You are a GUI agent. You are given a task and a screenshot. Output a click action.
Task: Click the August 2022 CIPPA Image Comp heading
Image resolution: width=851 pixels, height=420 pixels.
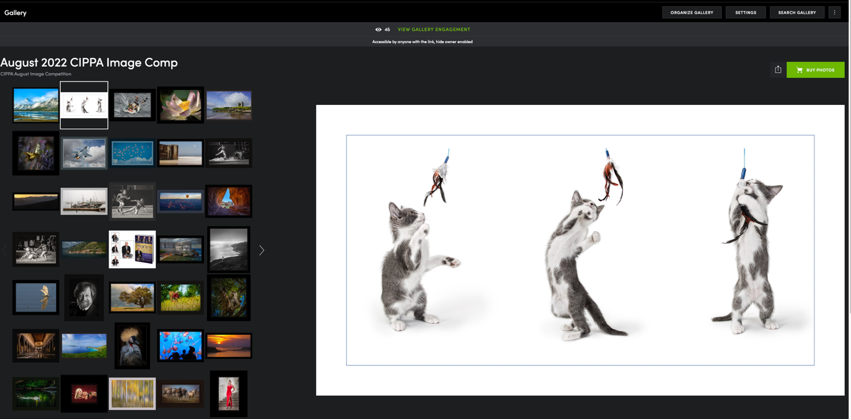tap(89, 62)
